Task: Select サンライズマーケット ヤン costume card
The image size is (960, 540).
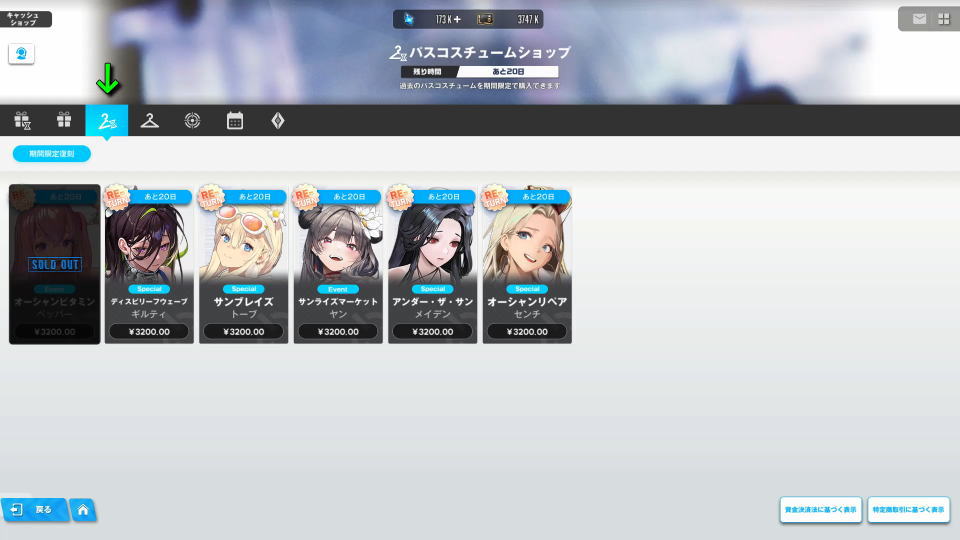Action: point(338,264)
